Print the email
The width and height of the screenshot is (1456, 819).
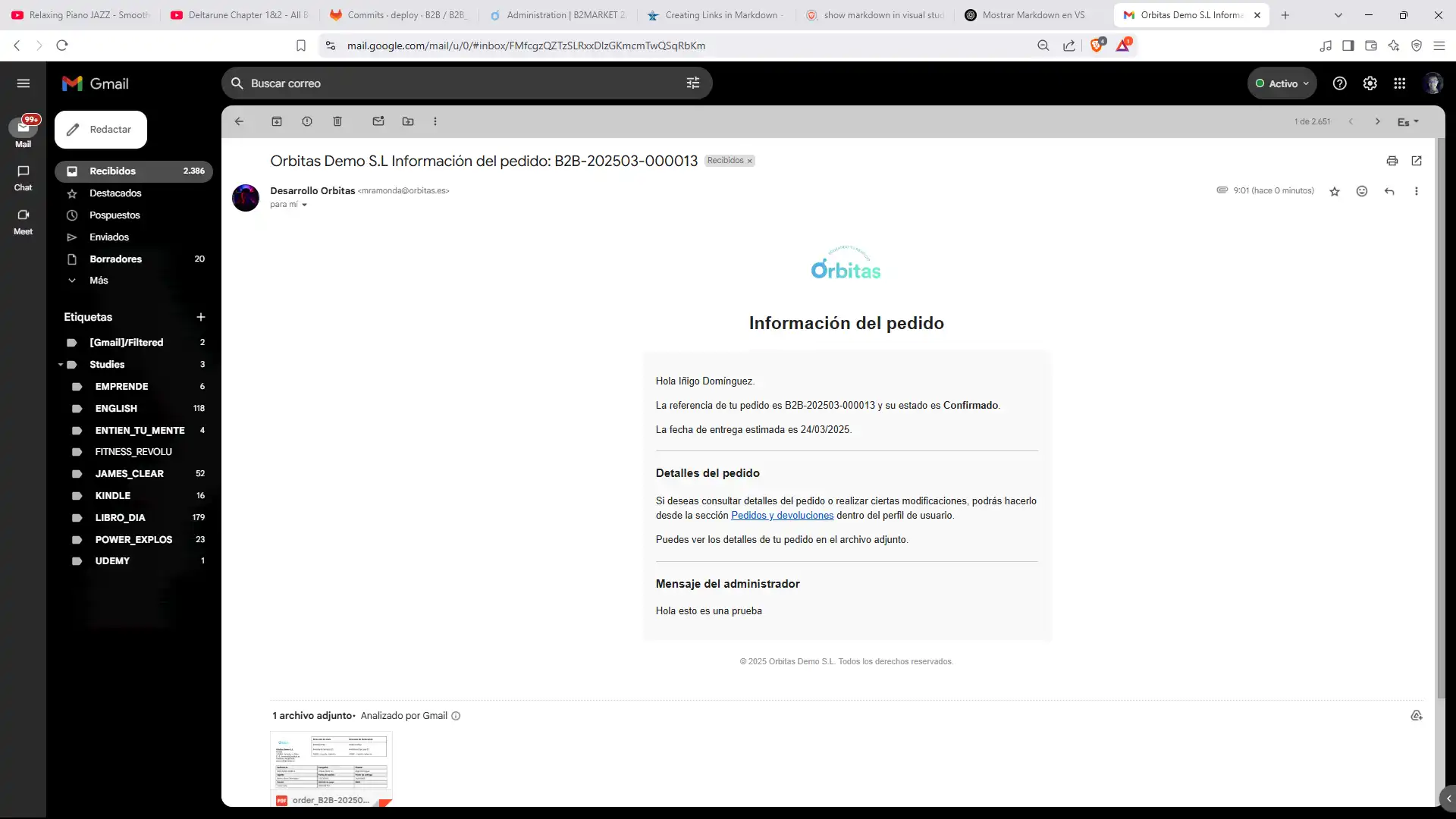[1392, 161]
